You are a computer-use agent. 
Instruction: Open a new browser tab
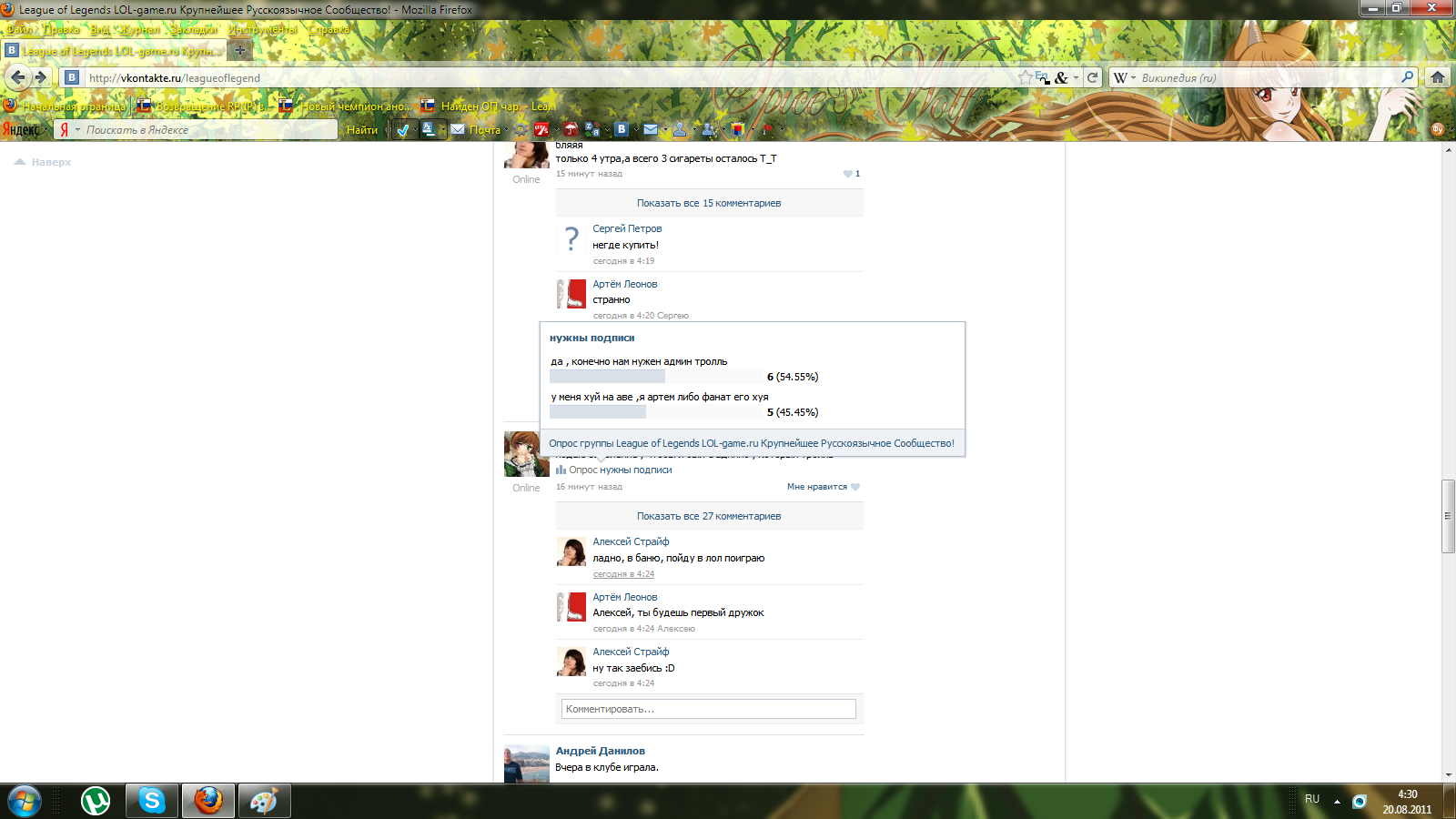pyautogui.click(x=240, y=51)
